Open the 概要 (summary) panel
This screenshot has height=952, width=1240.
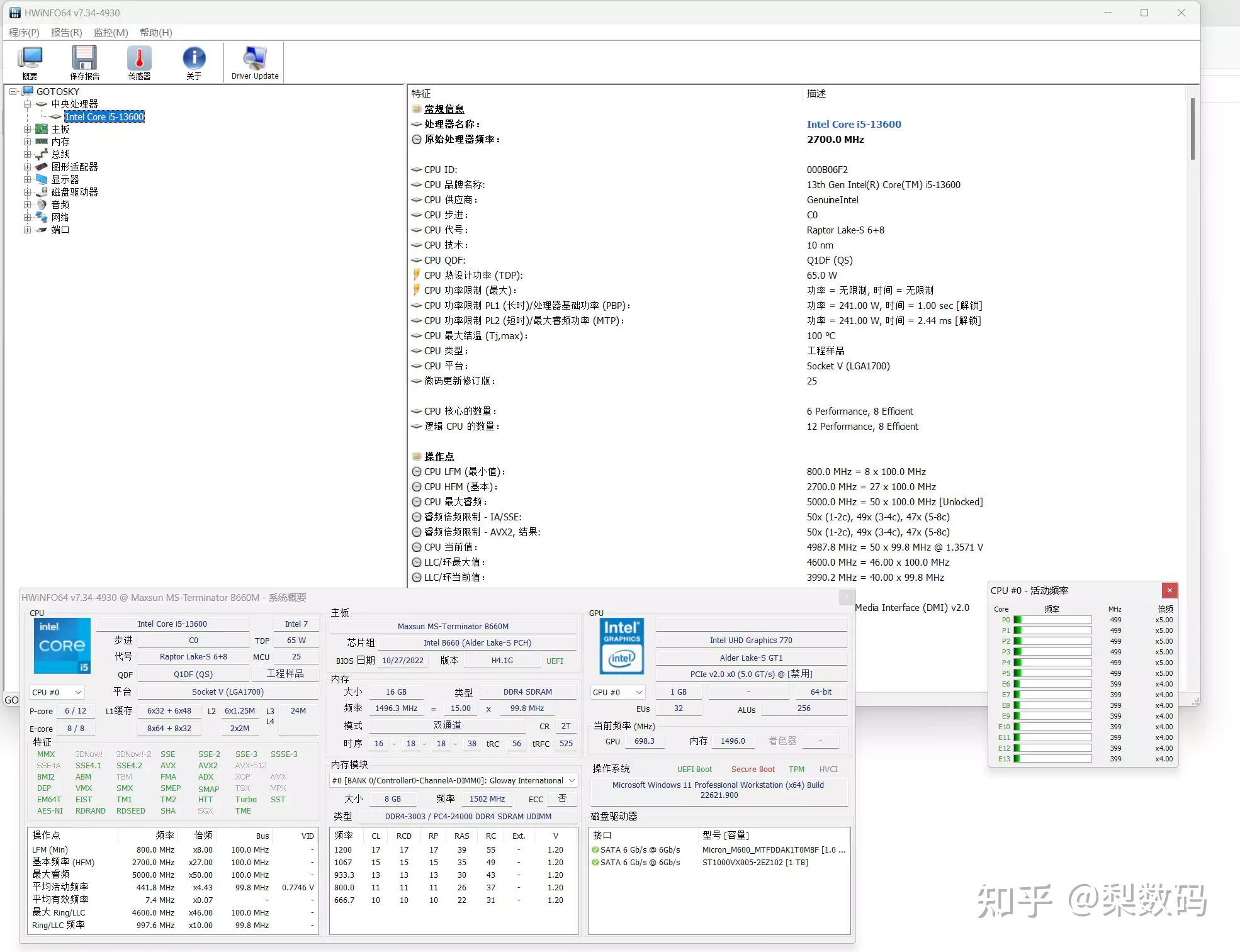(30, 60)
